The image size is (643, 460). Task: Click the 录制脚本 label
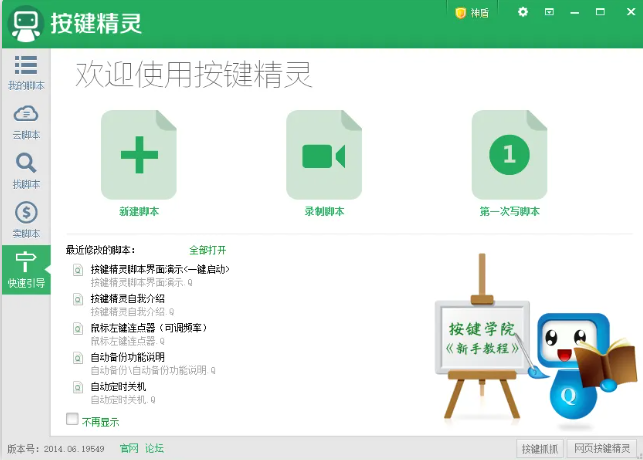point(324,212)
